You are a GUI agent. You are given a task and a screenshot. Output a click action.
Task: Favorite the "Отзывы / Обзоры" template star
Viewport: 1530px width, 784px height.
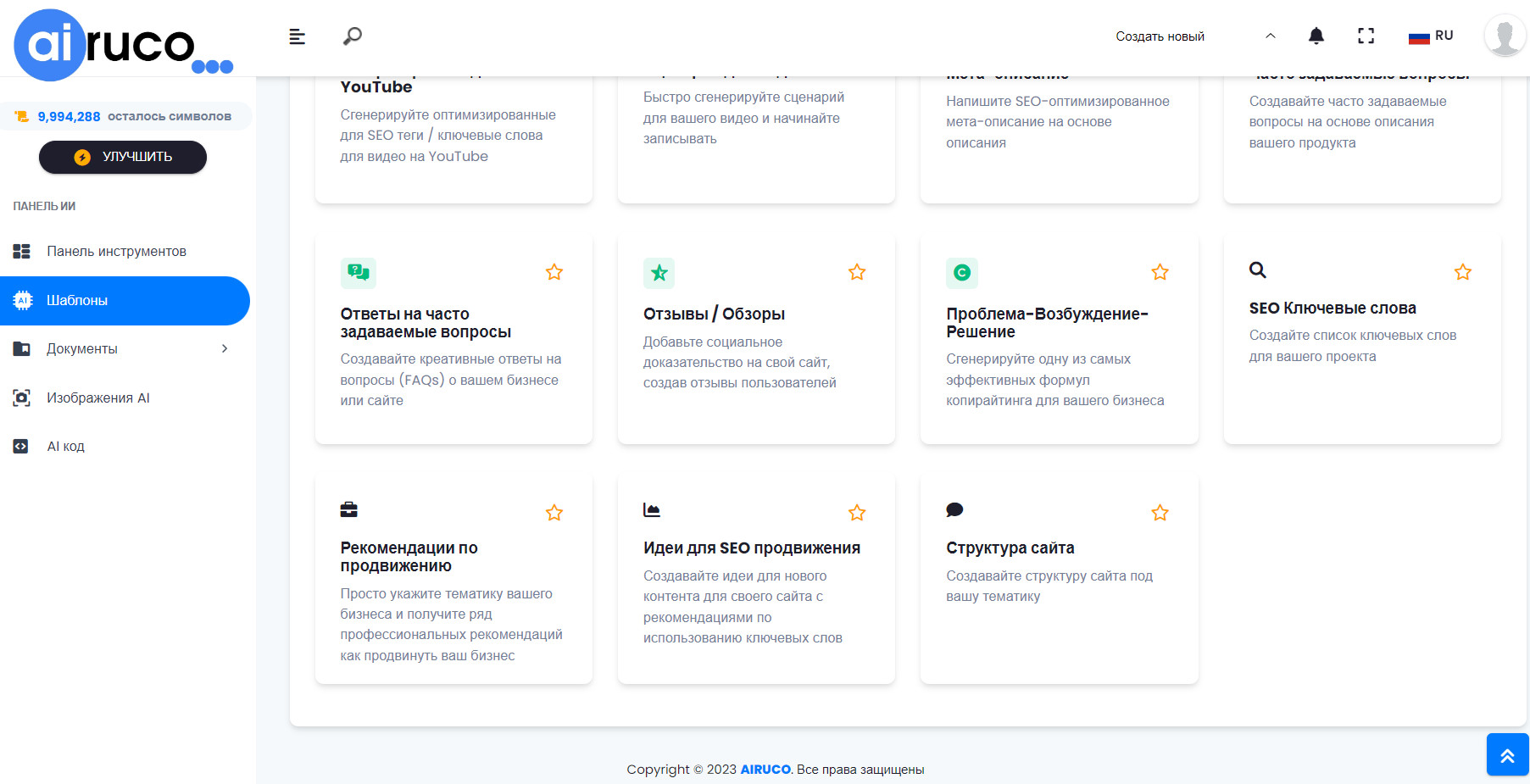857,272
